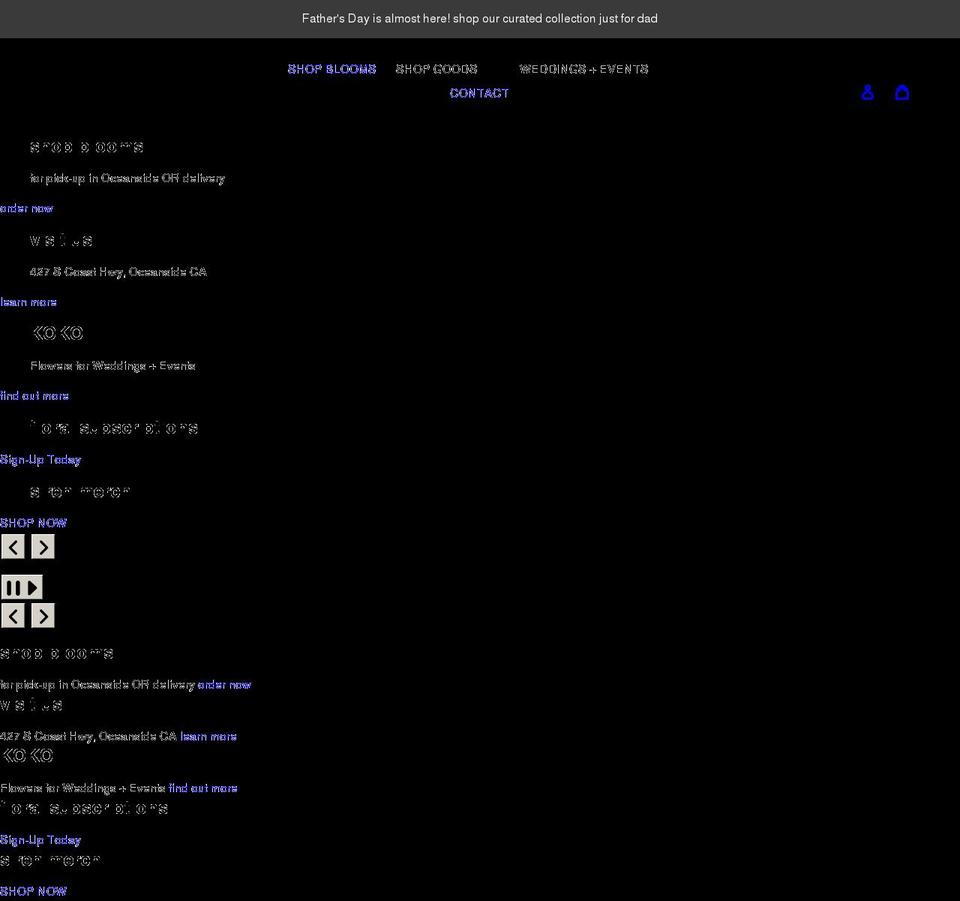960x901 pixels.
Task: Select WEDDINGS + EVENTS in the navigation
Action: coord(583,68)
